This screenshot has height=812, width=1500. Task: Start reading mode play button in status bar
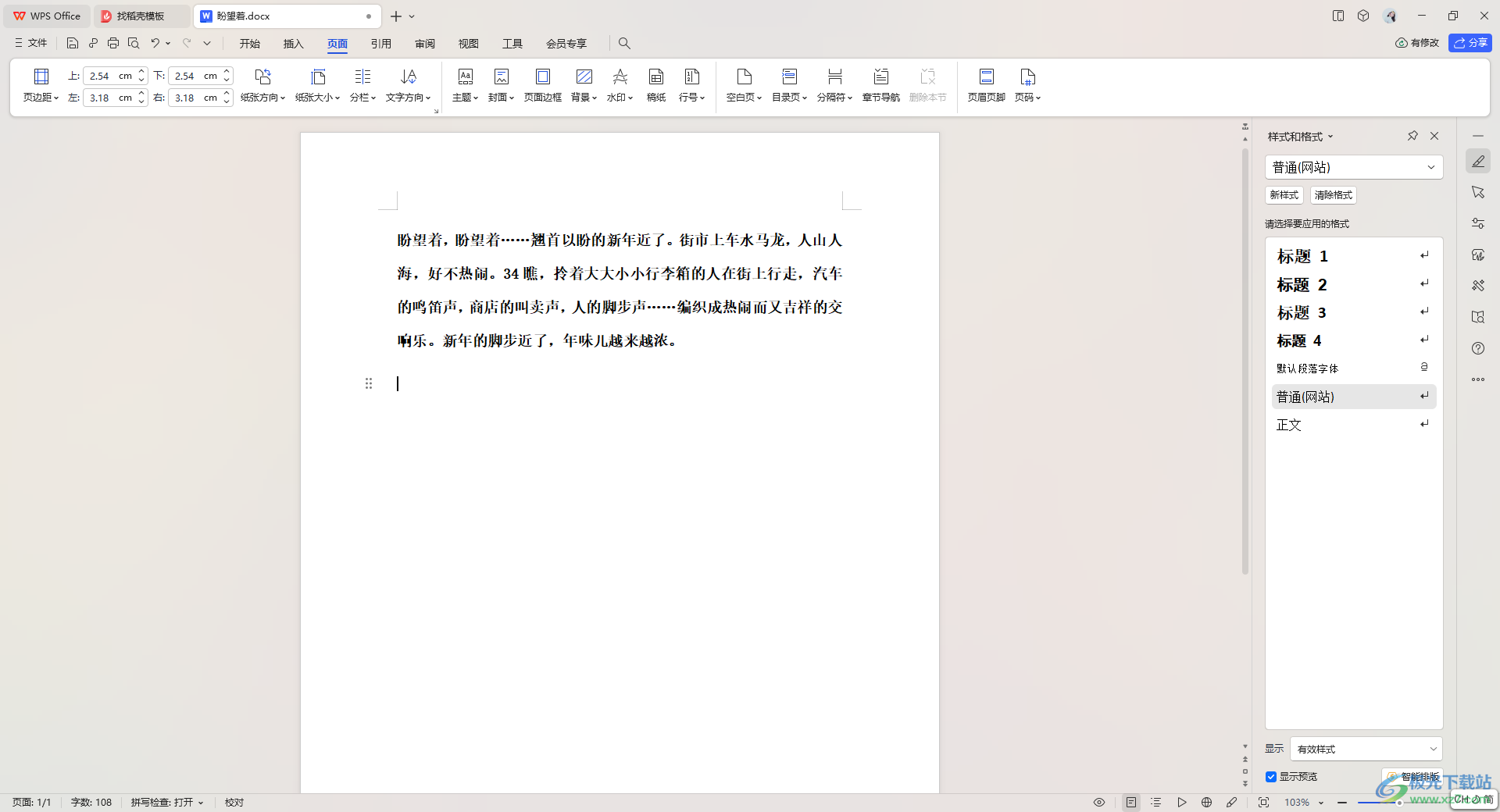(1182, 802)
